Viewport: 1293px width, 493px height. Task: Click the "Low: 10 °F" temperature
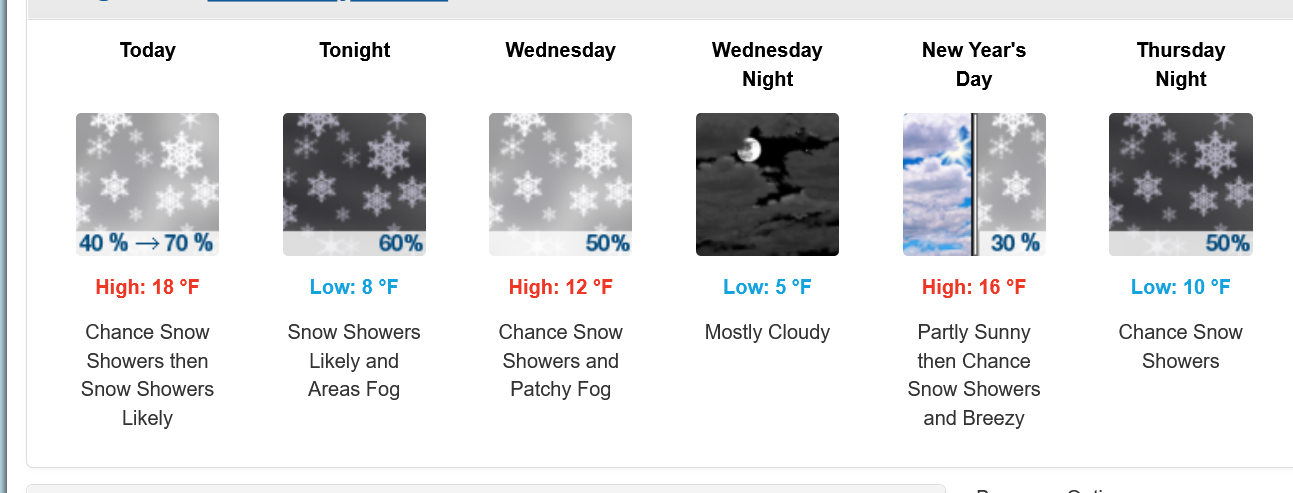1180,288
